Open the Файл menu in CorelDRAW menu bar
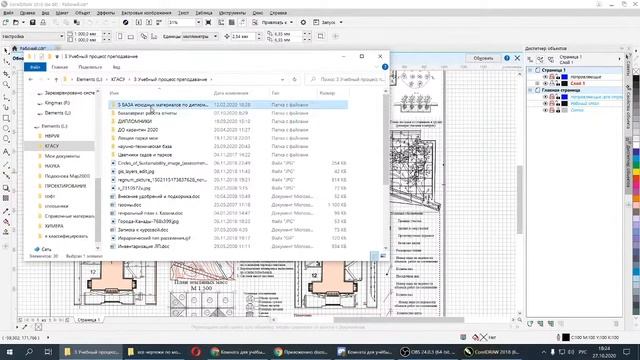Viewport: 640px width, 360px height. click(8, 13)
